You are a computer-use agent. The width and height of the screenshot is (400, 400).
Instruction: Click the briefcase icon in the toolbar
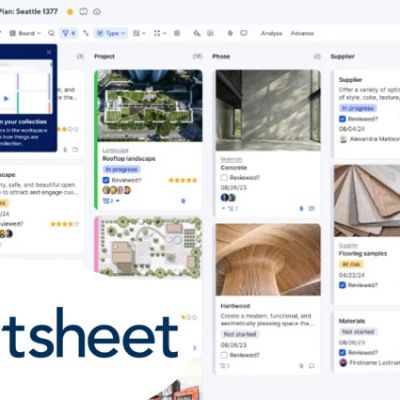[x=177, y=33]
